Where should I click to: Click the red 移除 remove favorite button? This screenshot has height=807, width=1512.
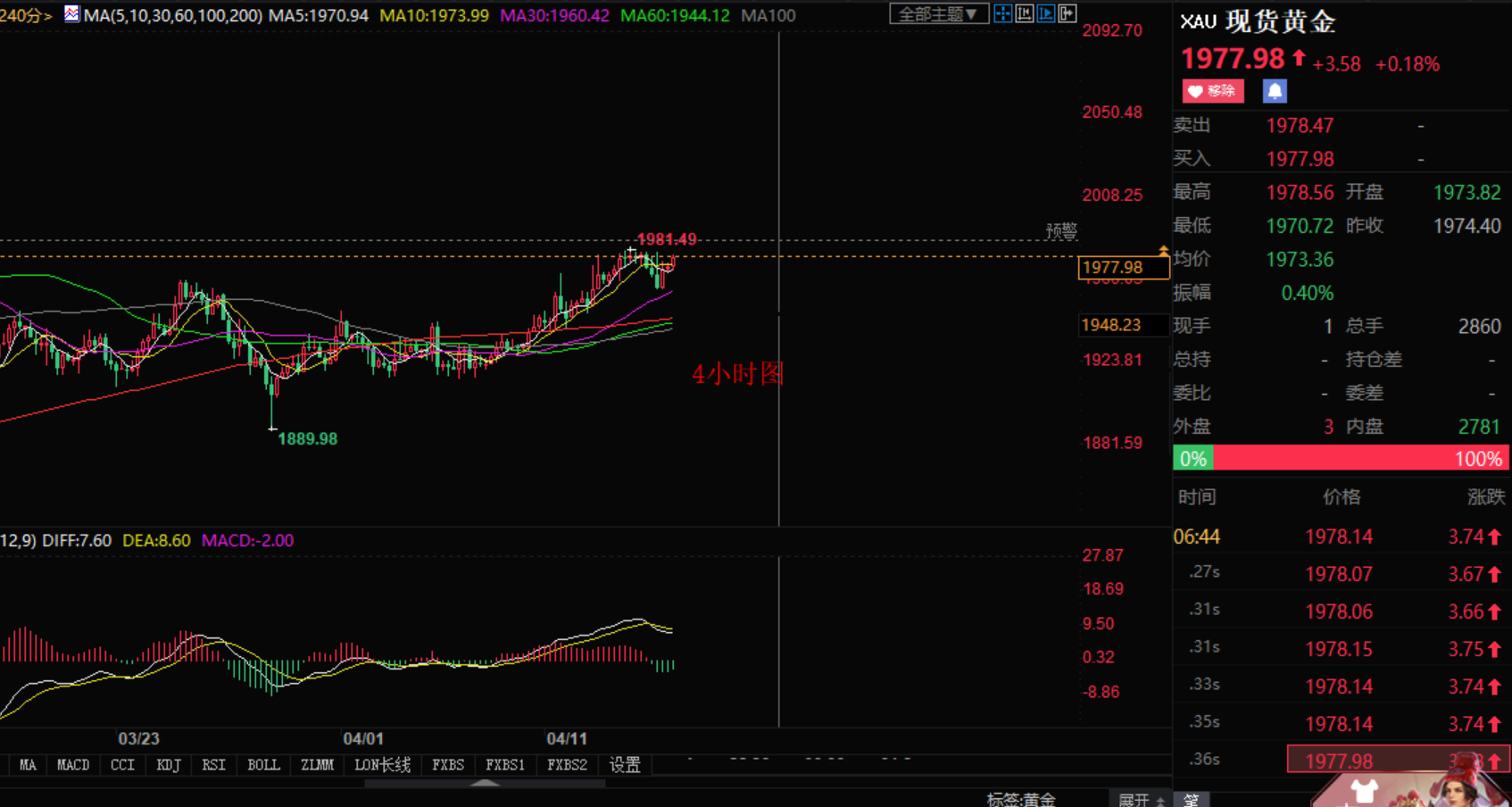[1213, 91]
